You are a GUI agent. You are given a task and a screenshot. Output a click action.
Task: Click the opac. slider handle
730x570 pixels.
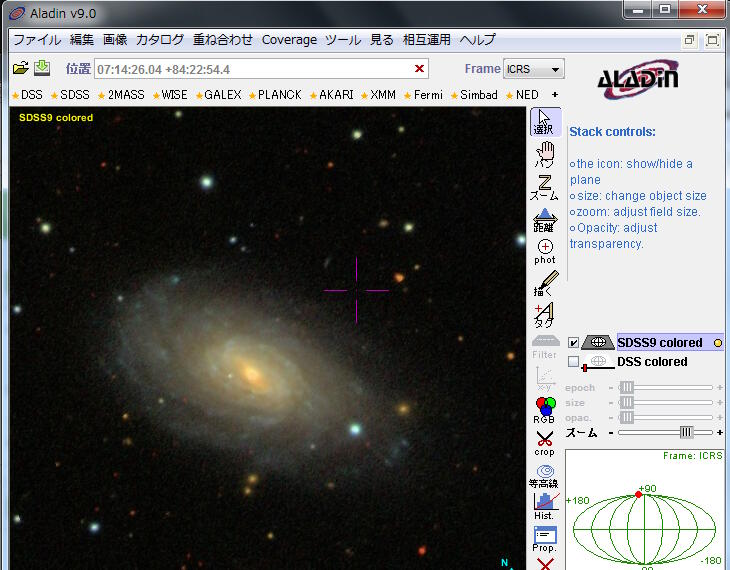click(627, 417)
